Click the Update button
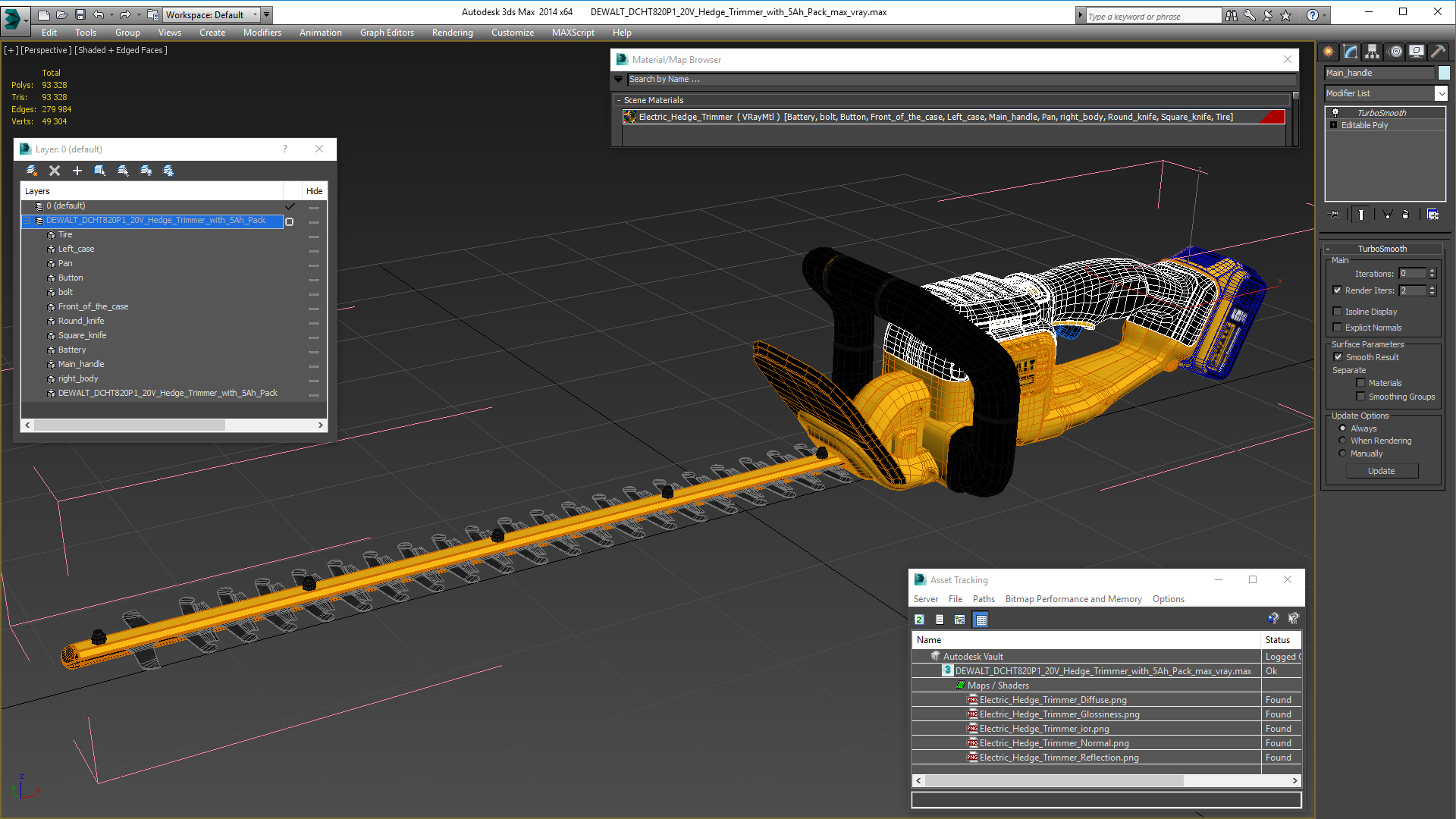Viewport: 1456px width, 819px height. [1382, 471]
